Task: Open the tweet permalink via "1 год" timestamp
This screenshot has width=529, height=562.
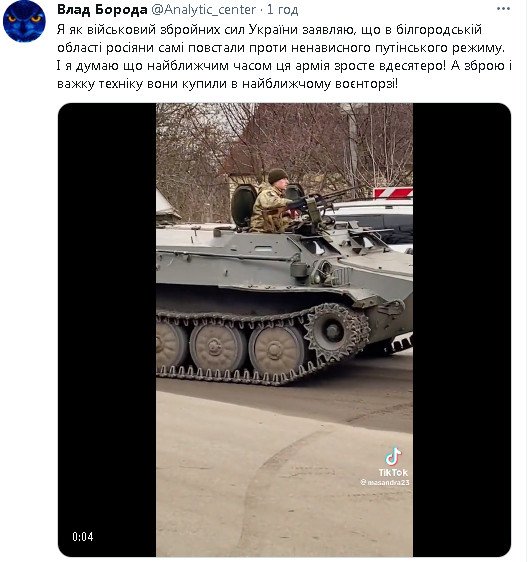Action: pyautogui.click(x=282, y=10)
